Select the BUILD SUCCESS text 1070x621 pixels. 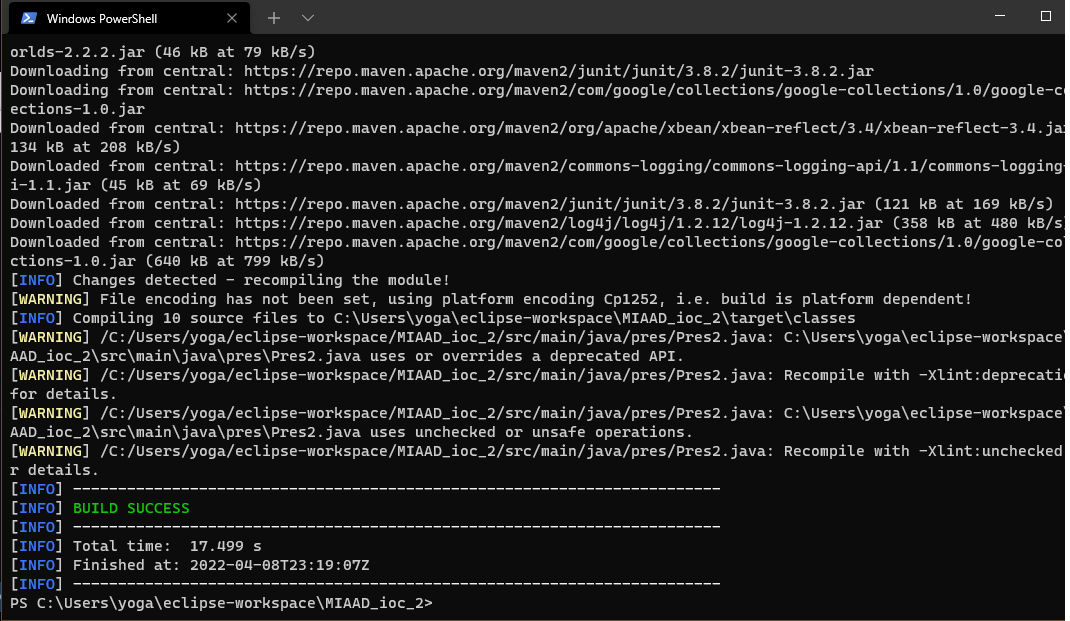[x=130, y=507]
